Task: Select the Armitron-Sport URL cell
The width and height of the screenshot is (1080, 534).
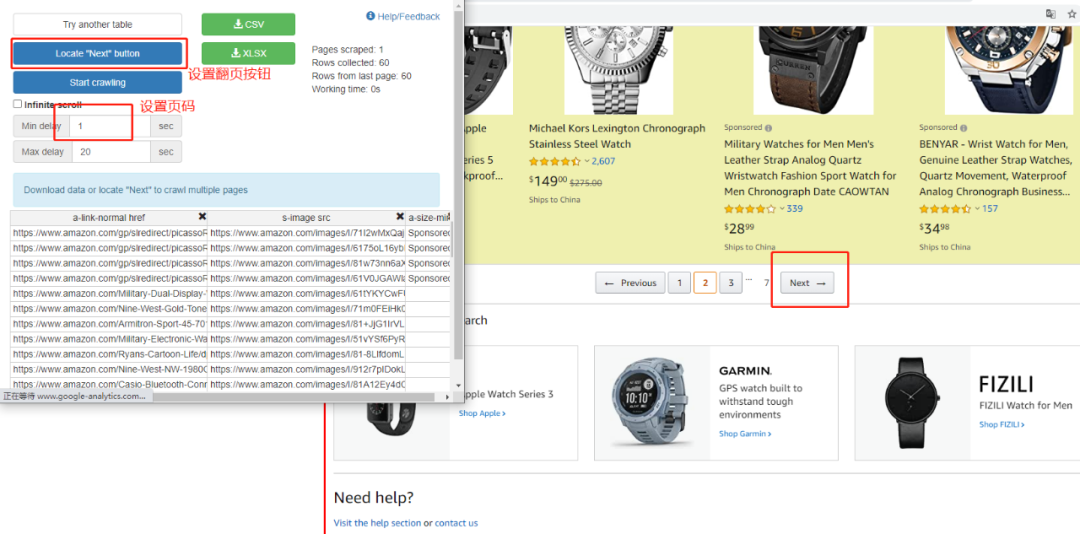Action: 109,324
